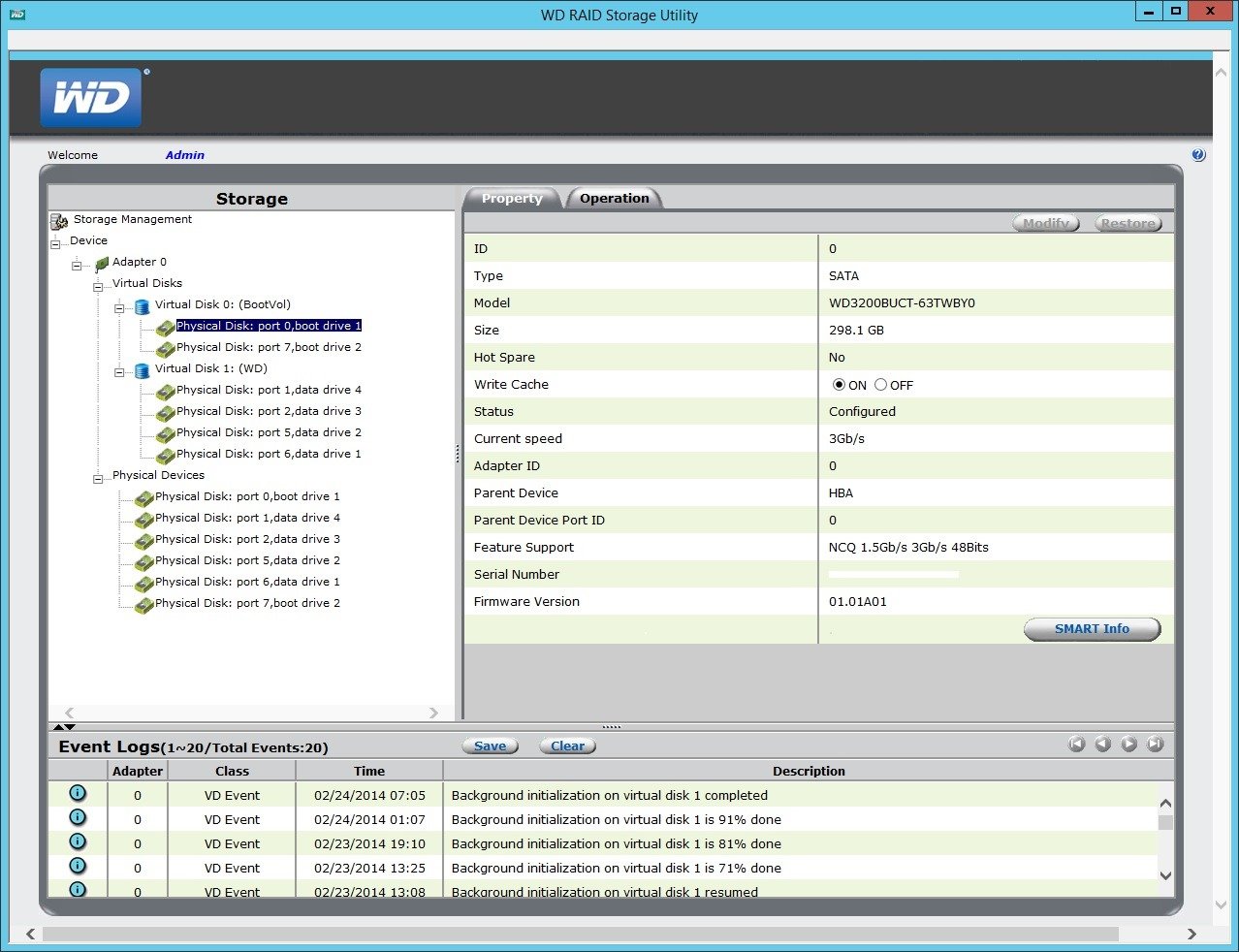
Task: Collapse Virtual Disk 0 (BootVol) node
Action: [x=119, y=306]
